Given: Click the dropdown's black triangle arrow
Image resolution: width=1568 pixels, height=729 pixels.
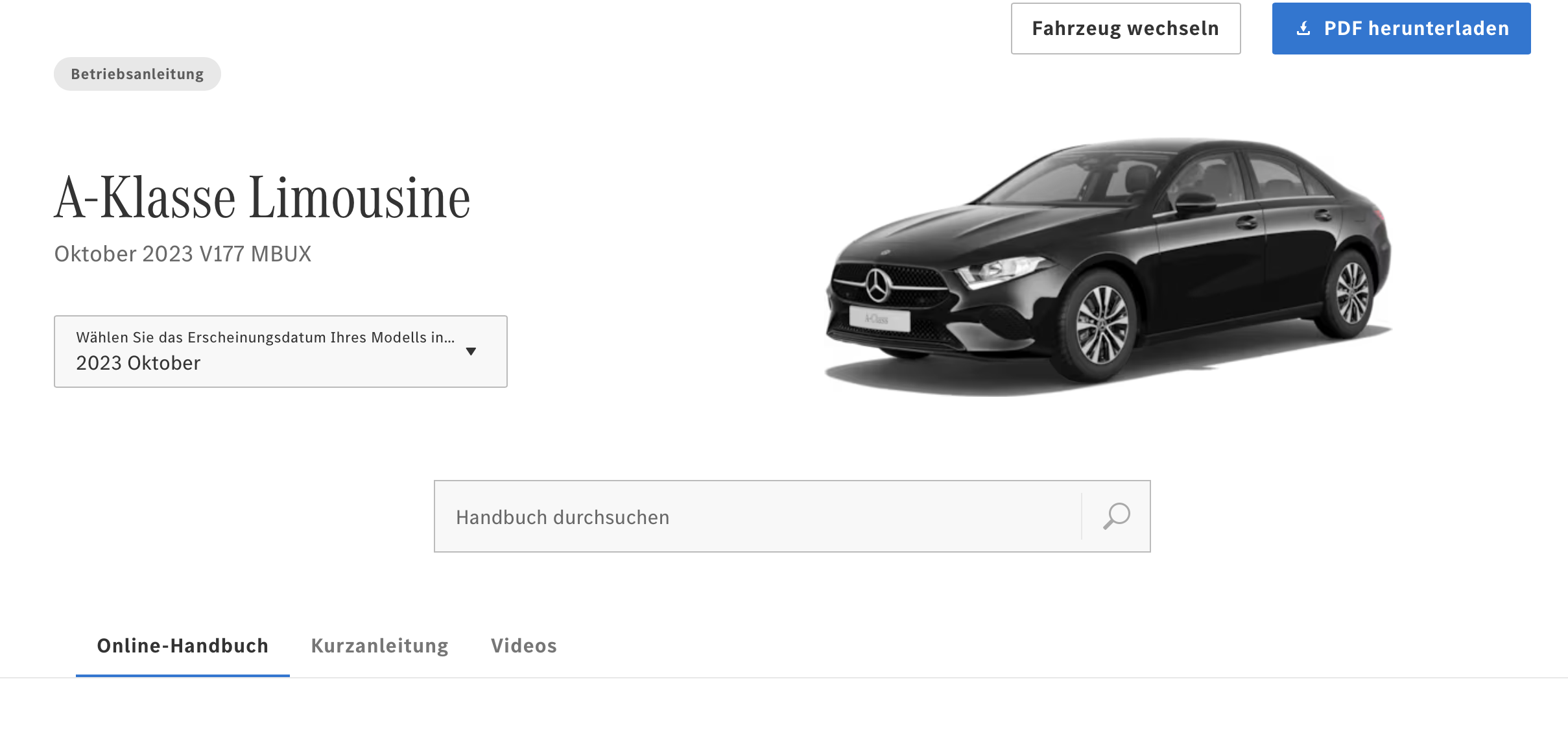Looking at the screenshot, I should (x=471, y=351).
